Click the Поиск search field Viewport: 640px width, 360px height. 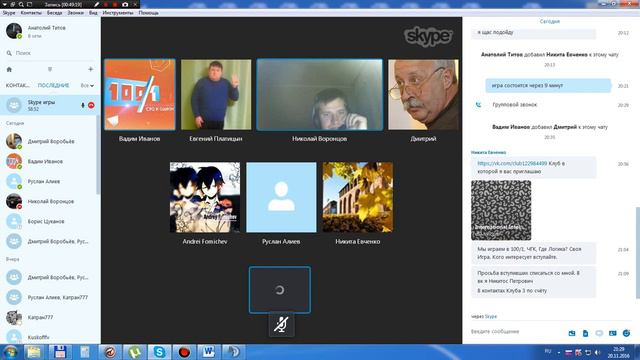point(50,53)
